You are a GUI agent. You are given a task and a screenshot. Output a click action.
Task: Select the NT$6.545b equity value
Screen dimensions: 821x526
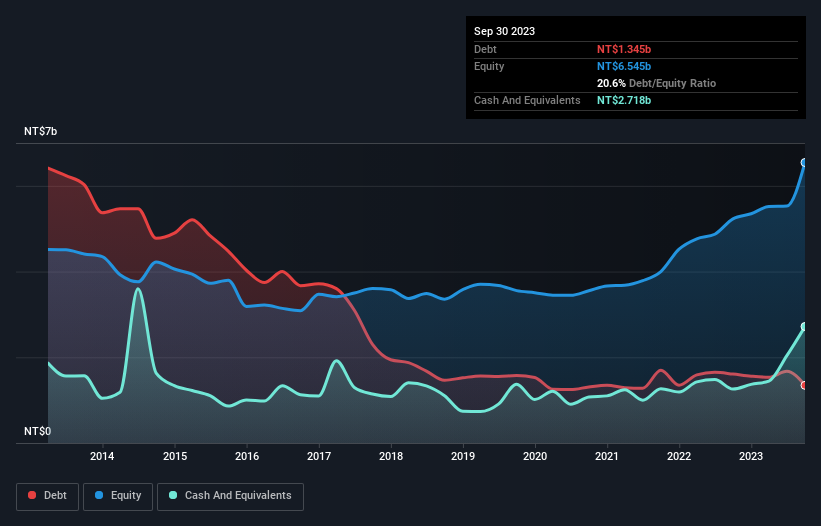pos(624,66)
